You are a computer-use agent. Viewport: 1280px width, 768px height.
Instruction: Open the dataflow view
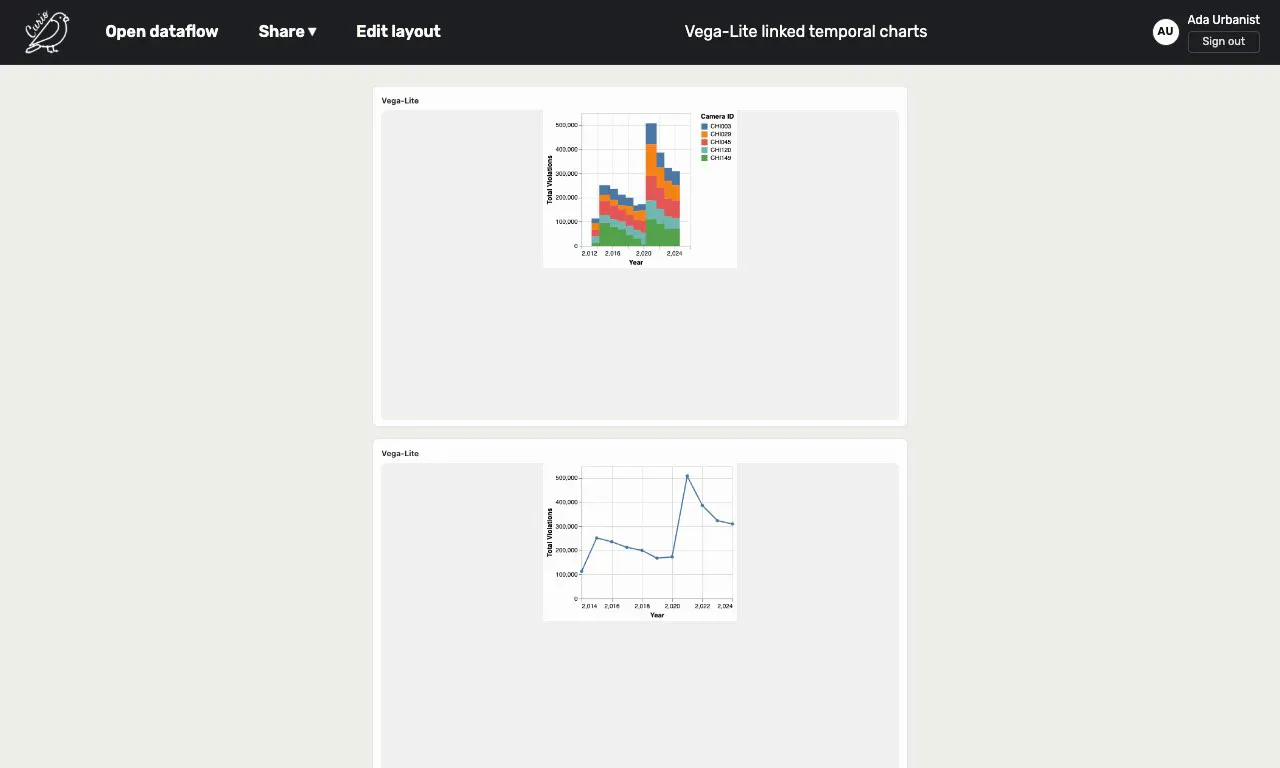click(x=162, y=32)
